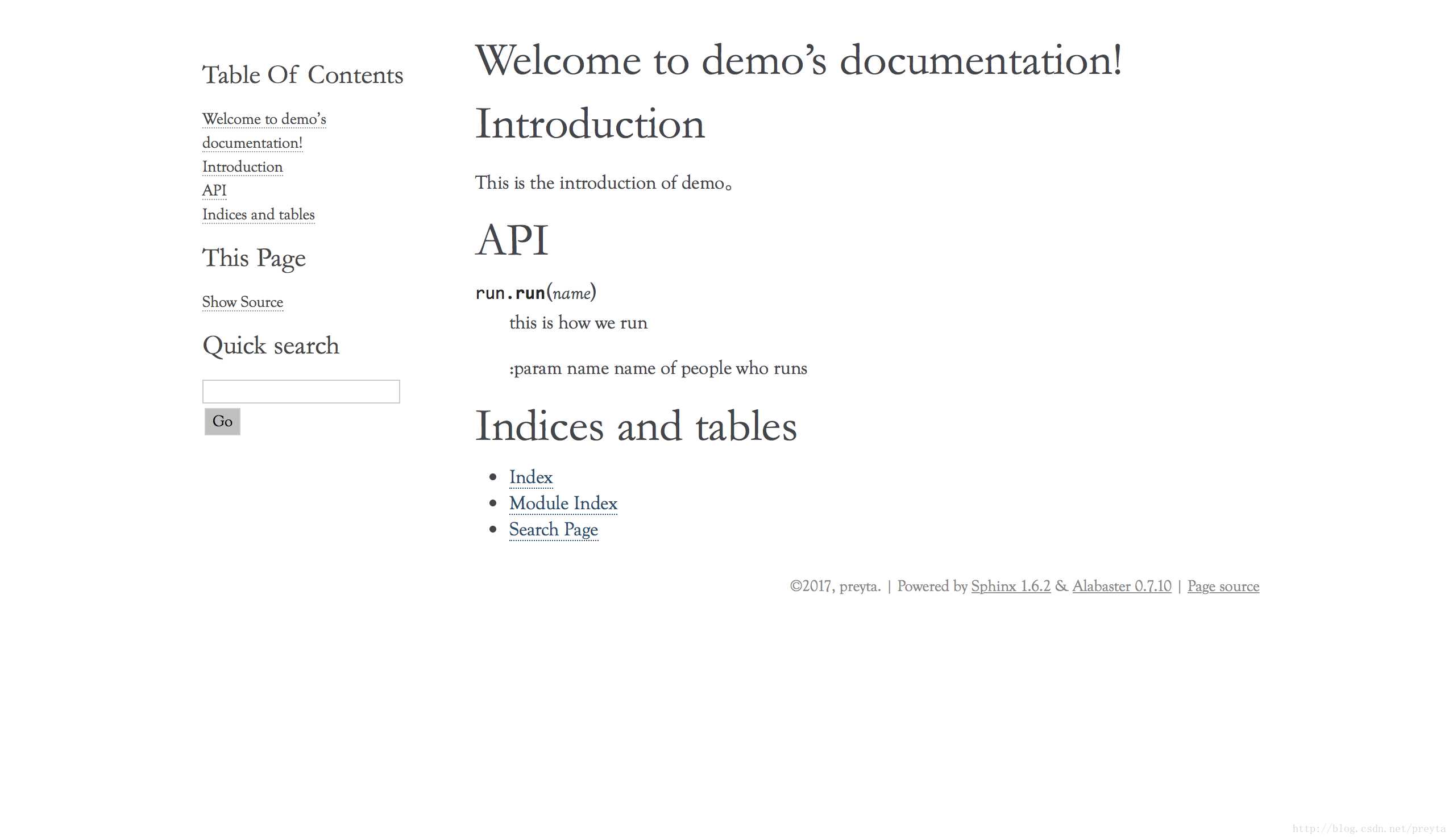Viewport: 1453px width, 840px height.
Task: Go to 'Indices and tables' in the sidebar
Action: [258, 214]
